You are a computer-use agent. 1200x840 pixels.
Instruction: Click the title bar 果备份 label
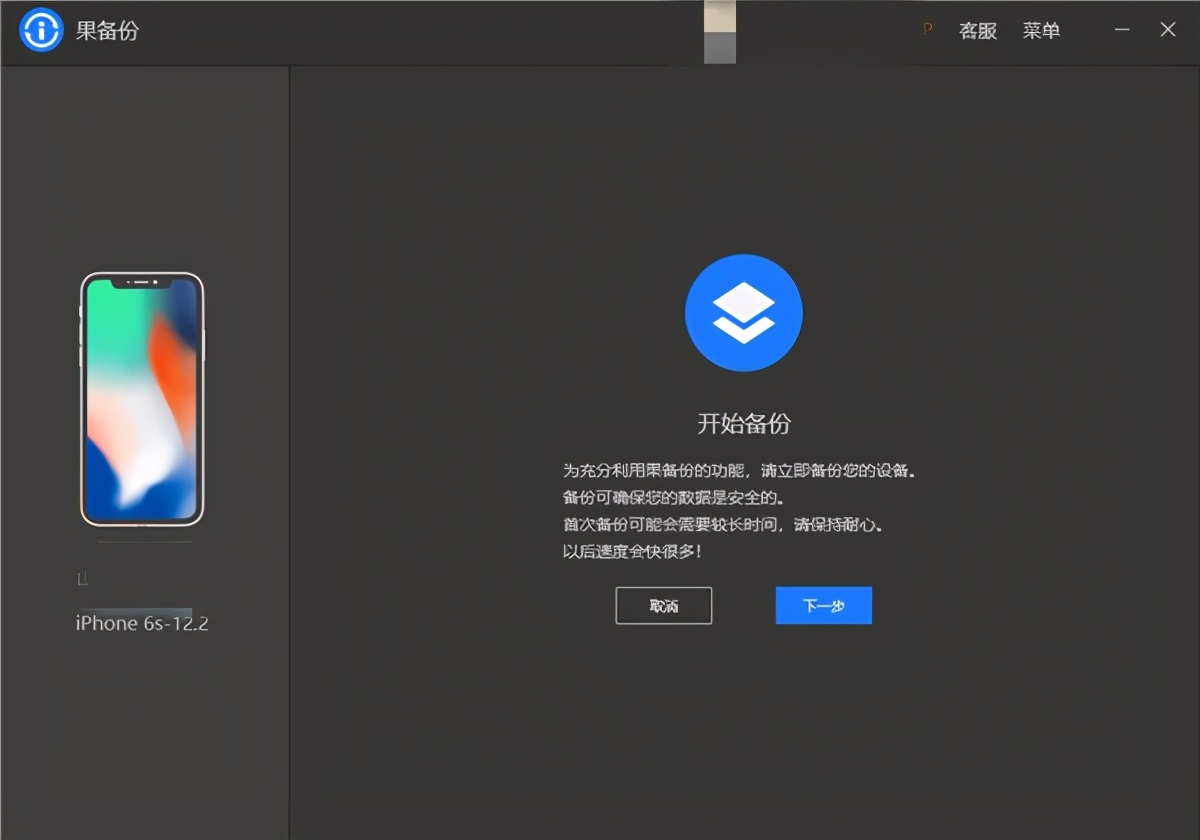pyautogui.click(x=105, y=31)
